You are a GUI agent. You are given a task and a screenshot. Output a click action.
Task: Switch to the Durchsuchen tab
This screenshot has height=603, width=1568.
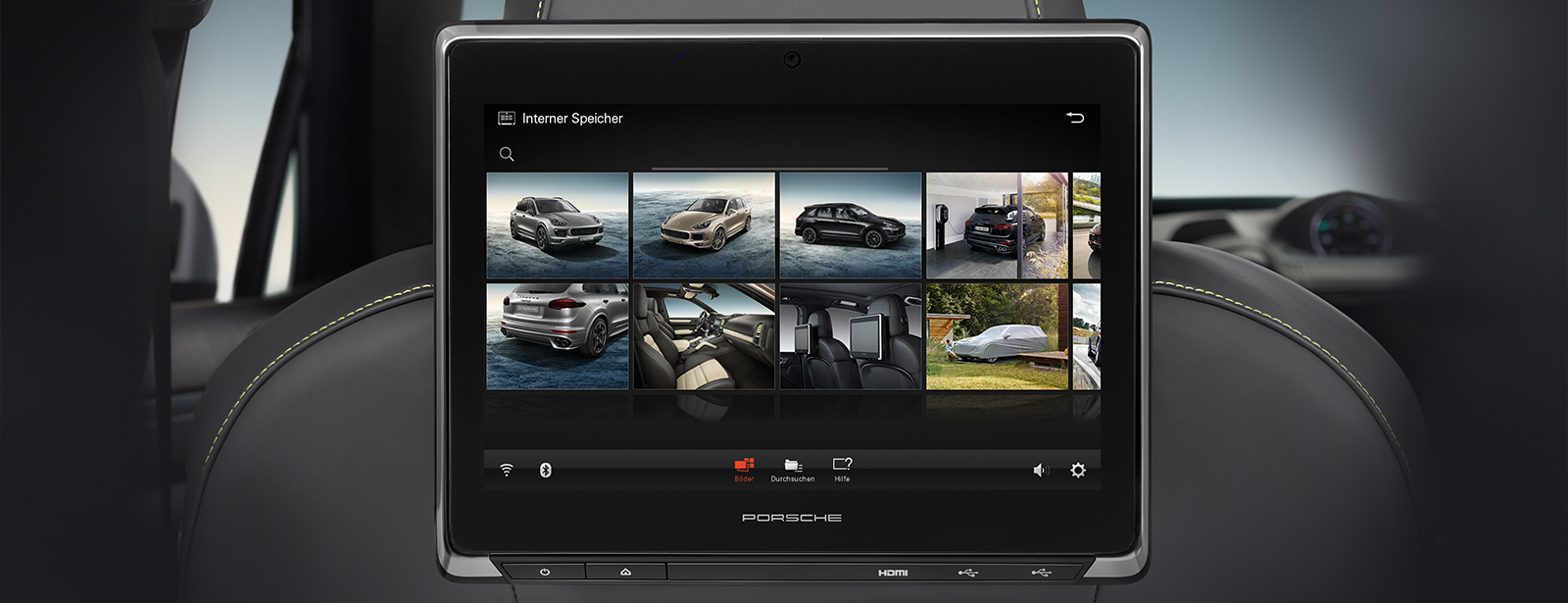pos(793,469)
